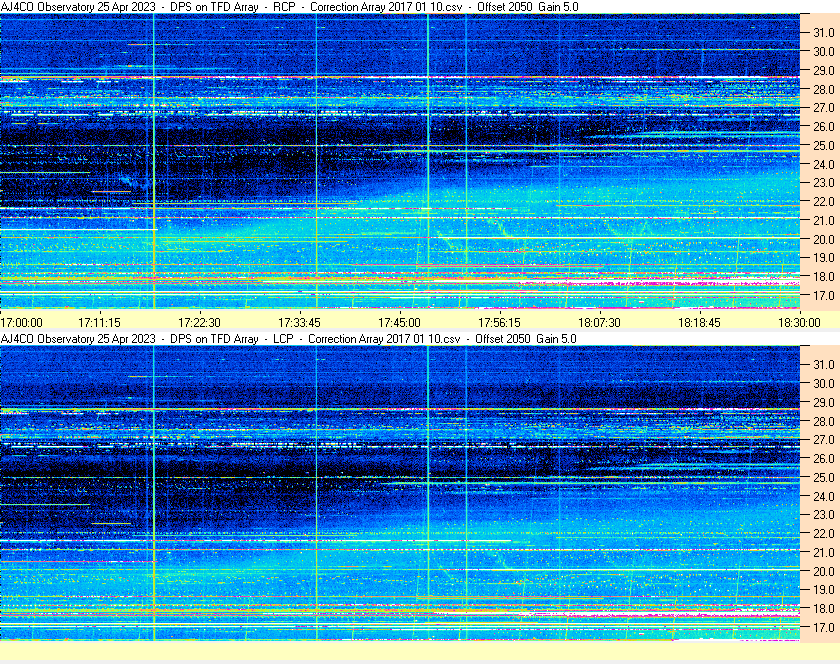Pick the 30.0 frequency label on LCP plot

point(824,384)
